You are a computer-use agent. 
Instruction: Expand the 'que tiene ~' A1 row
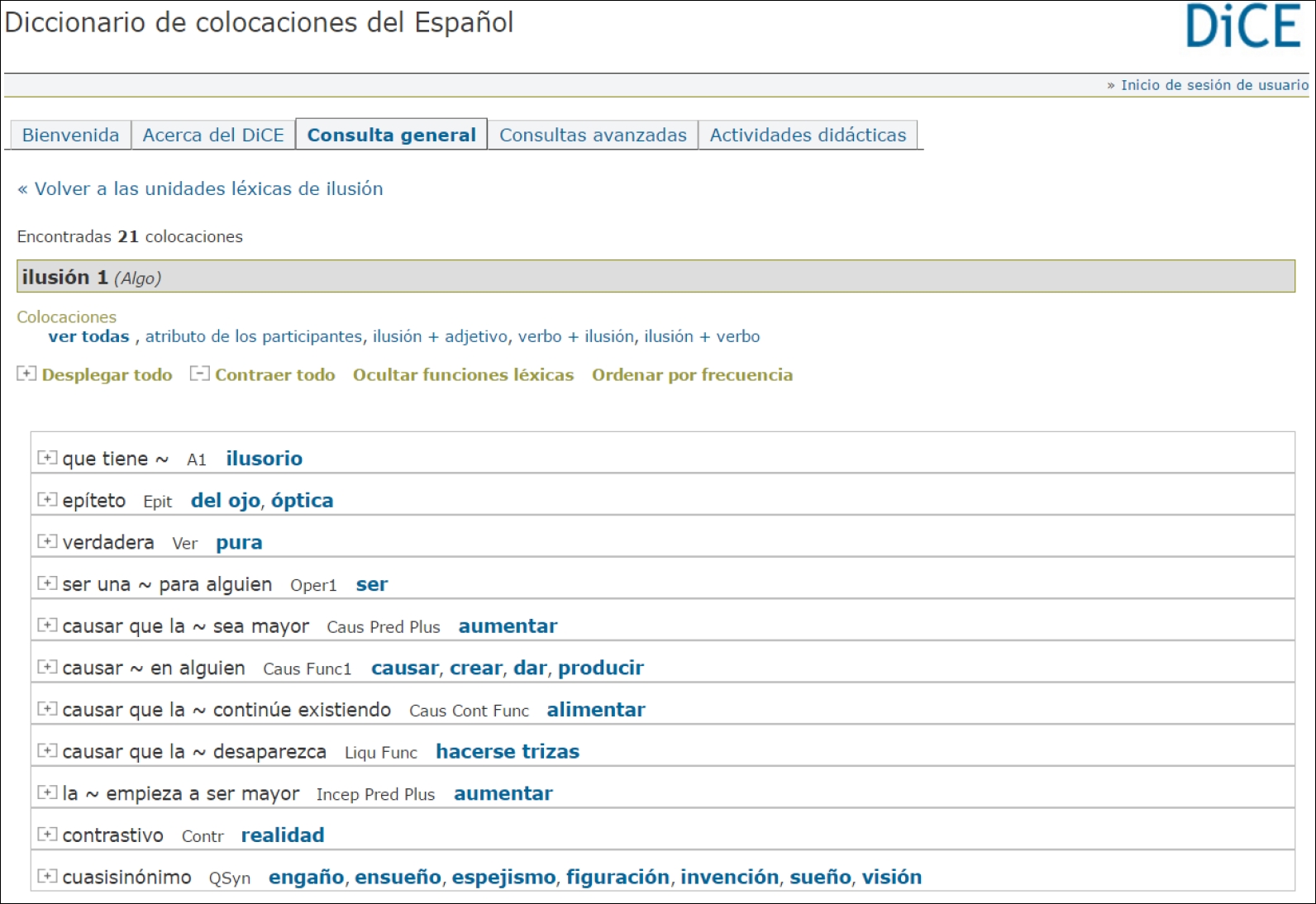click(x=47, y=458)
